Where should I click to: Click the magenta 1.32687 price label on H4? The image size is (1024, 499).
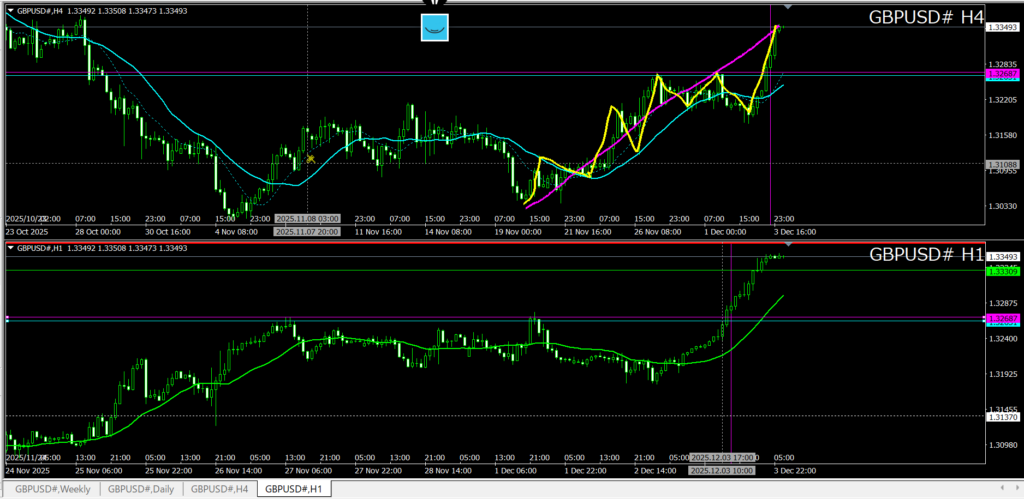coord(1002,74)
